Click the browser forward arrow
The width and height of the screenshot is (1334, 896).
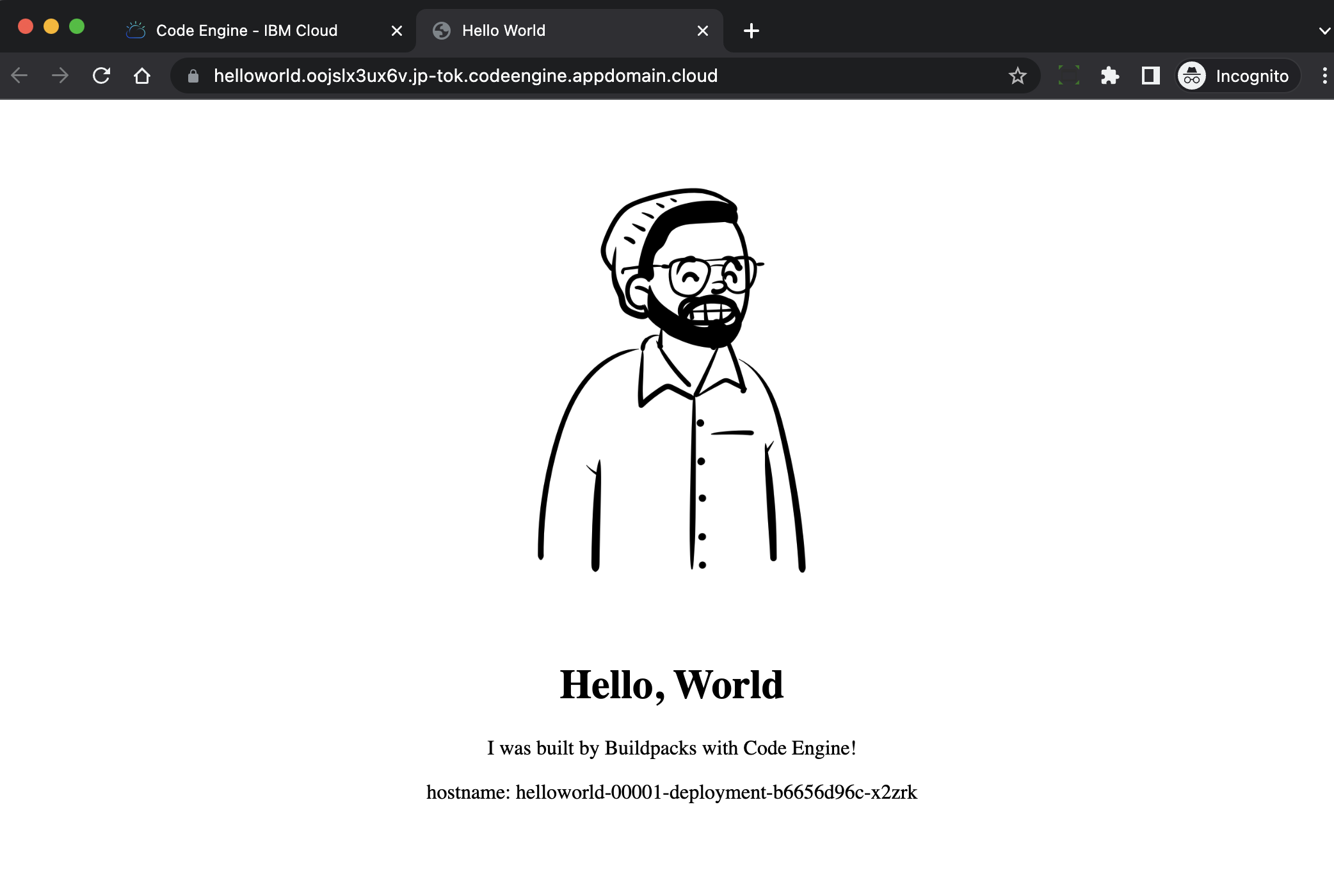point(60,76)
